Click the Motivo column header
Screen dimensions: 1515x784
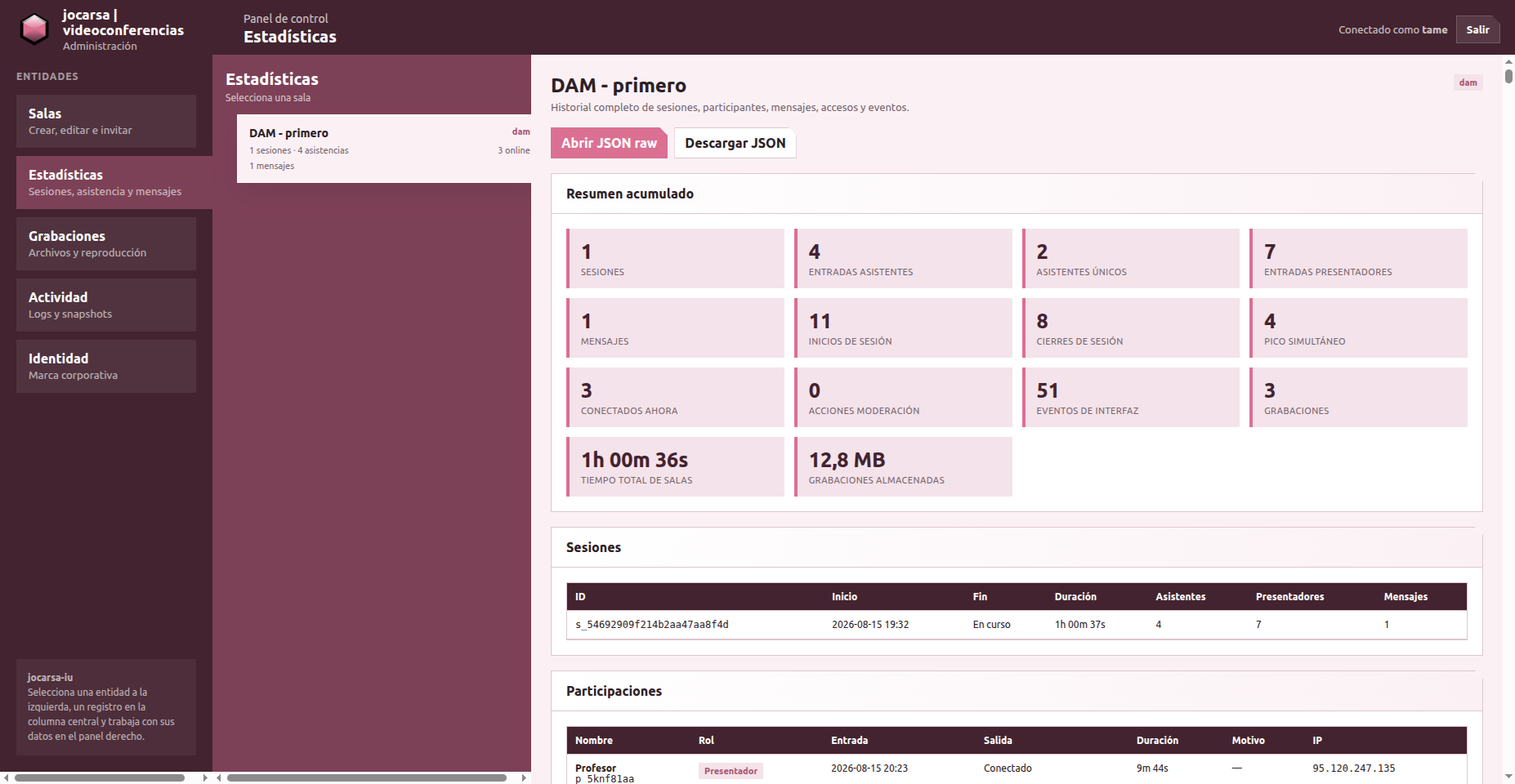pyautogui.click(x=1248, y=741)
